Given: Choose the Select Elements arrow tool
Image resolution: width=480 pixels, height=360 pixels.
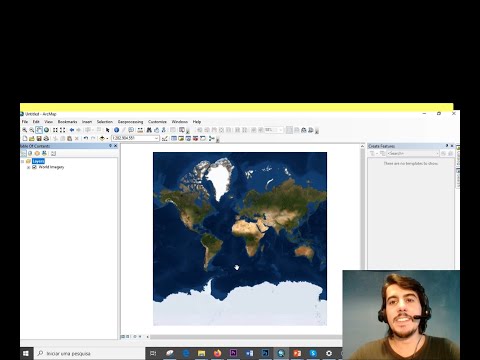Looking at the screenshot, I should pos(108,130).
